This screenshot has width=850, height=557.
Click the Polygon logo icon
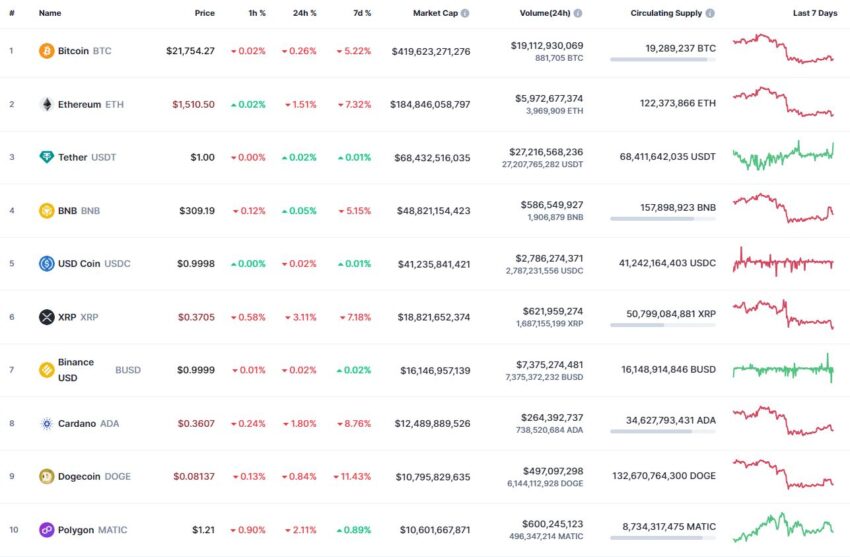coord(46,530)
